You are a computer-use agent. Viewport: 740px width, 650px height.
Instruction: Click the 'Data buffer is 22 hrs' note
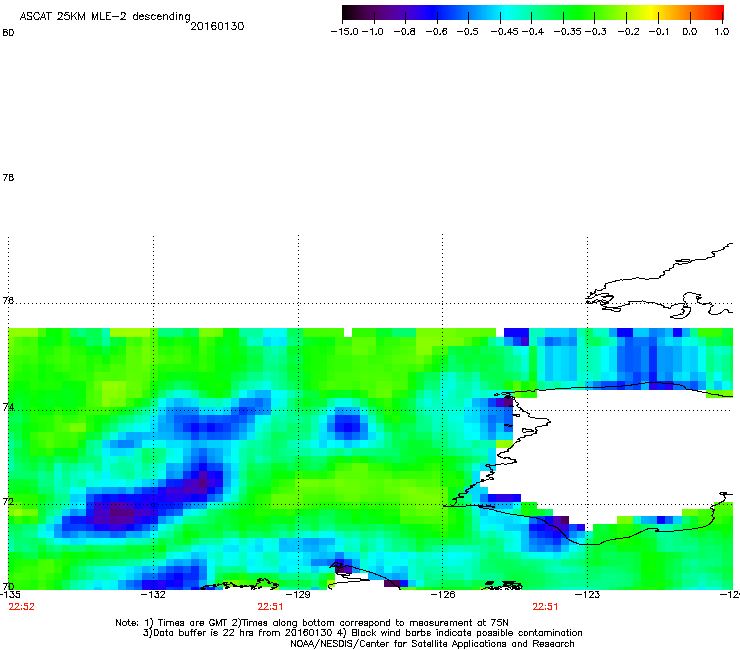click(362, 633)
